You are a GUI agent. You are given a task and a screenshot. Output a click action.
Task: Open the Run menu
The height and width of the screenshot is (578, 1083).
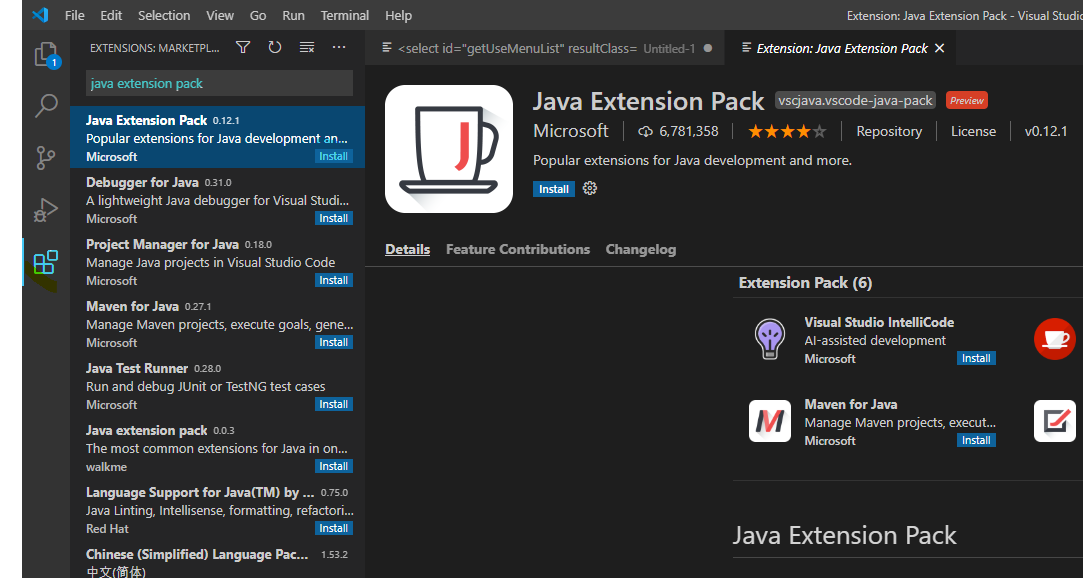pyautogui.click(x=294, y=15)
